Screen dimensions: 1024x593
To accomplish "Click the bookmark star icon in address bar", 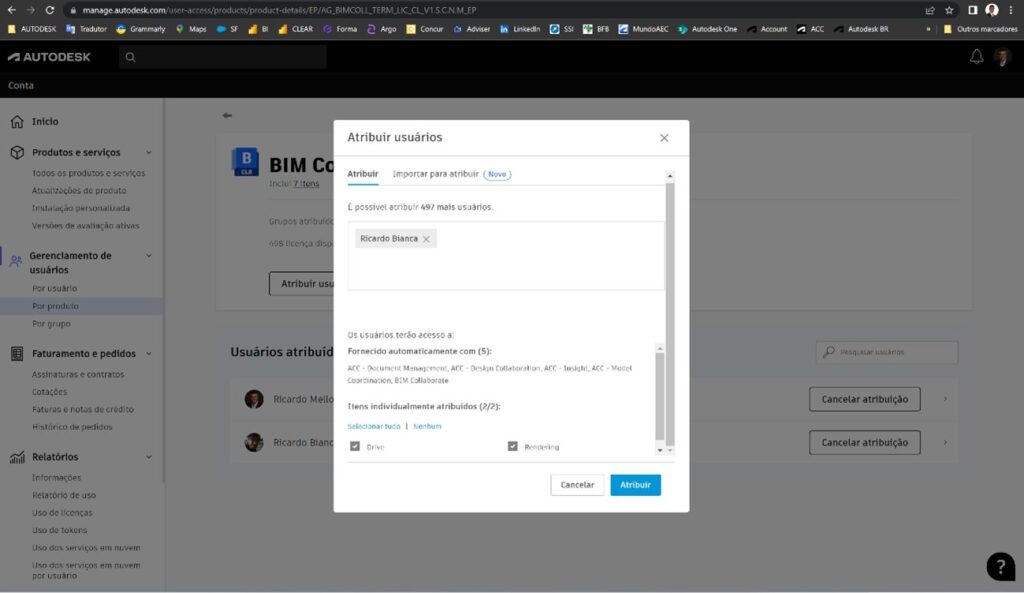I will [x=949, y=10].
